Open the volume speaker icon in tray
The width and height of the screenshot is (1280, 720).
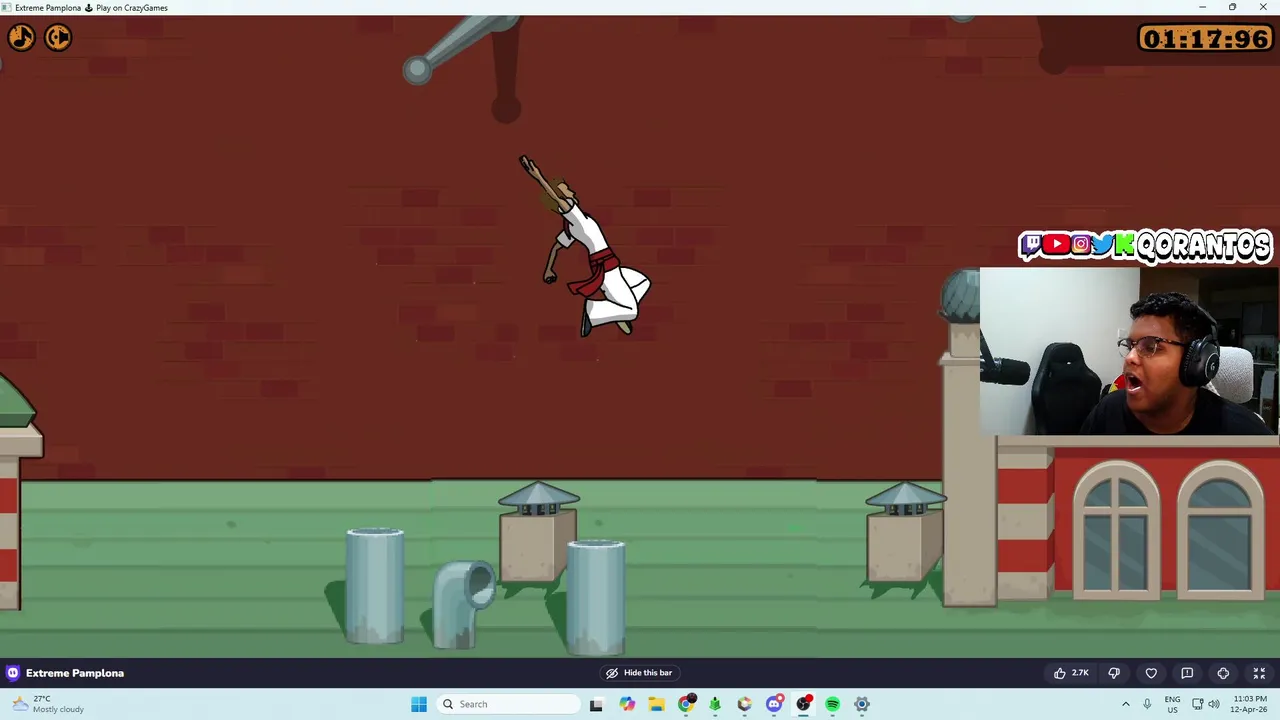coord(1214,704)
